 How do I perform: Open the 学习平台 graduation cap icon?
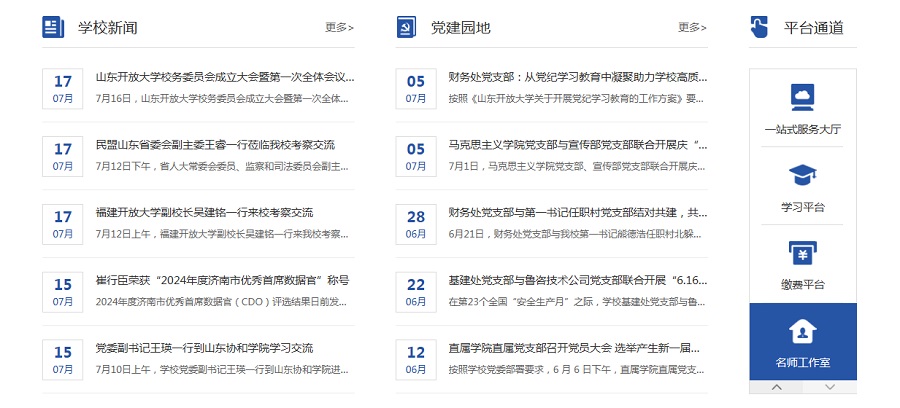pos(802,174)
